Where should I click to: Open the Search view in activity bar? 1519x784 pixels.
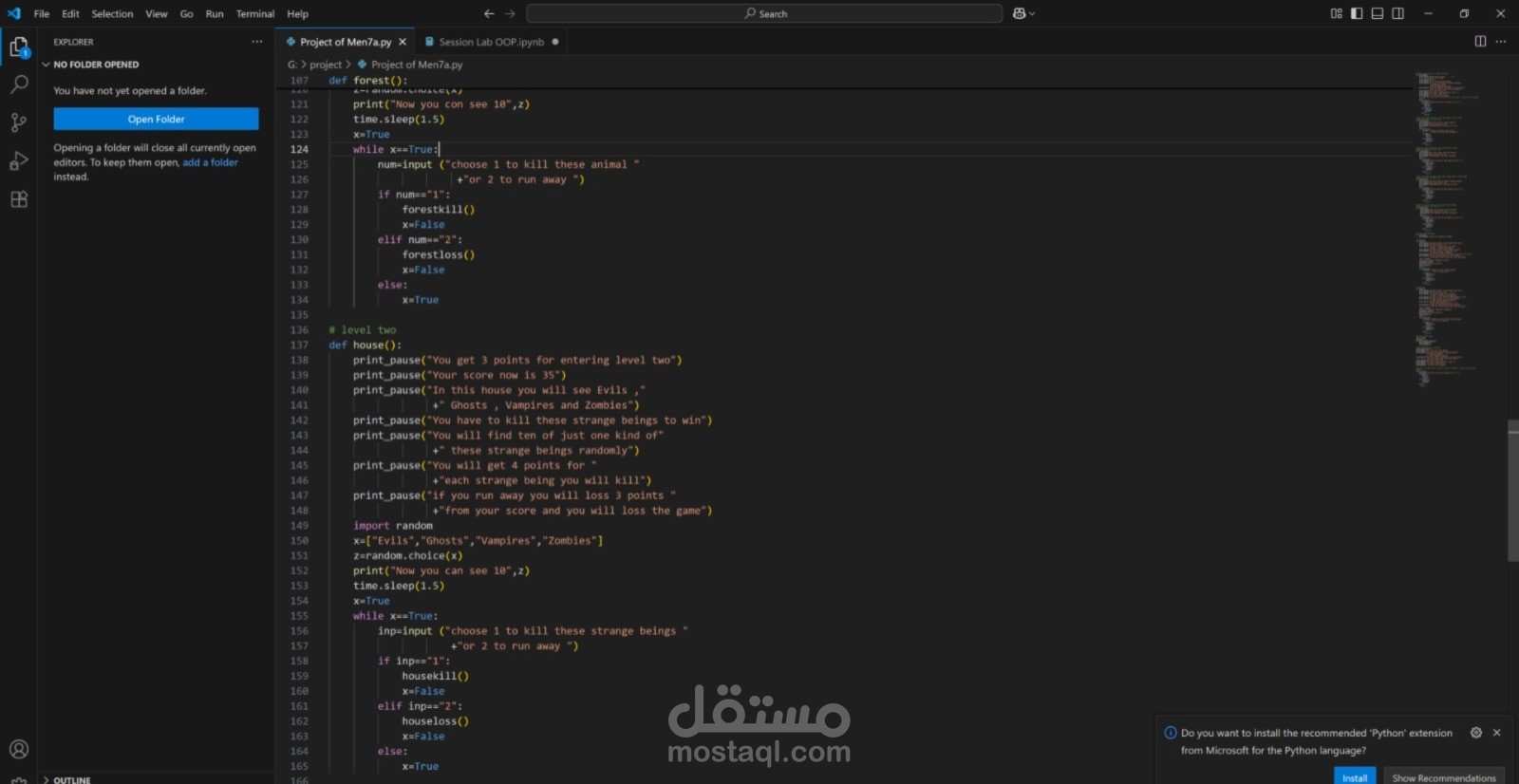tap(19, 84)
